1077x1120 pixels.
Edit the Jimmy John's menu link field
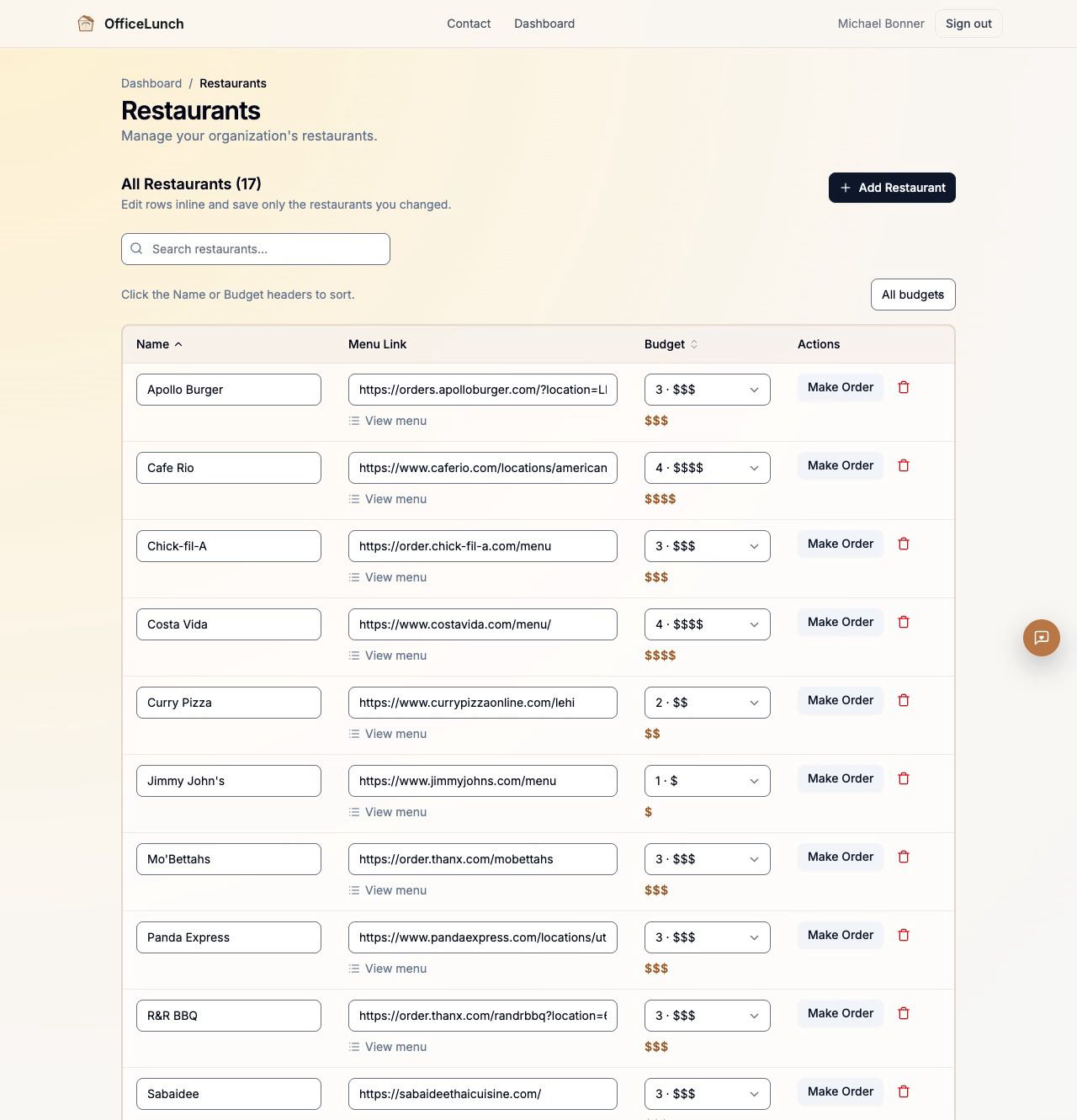(483, 781)
